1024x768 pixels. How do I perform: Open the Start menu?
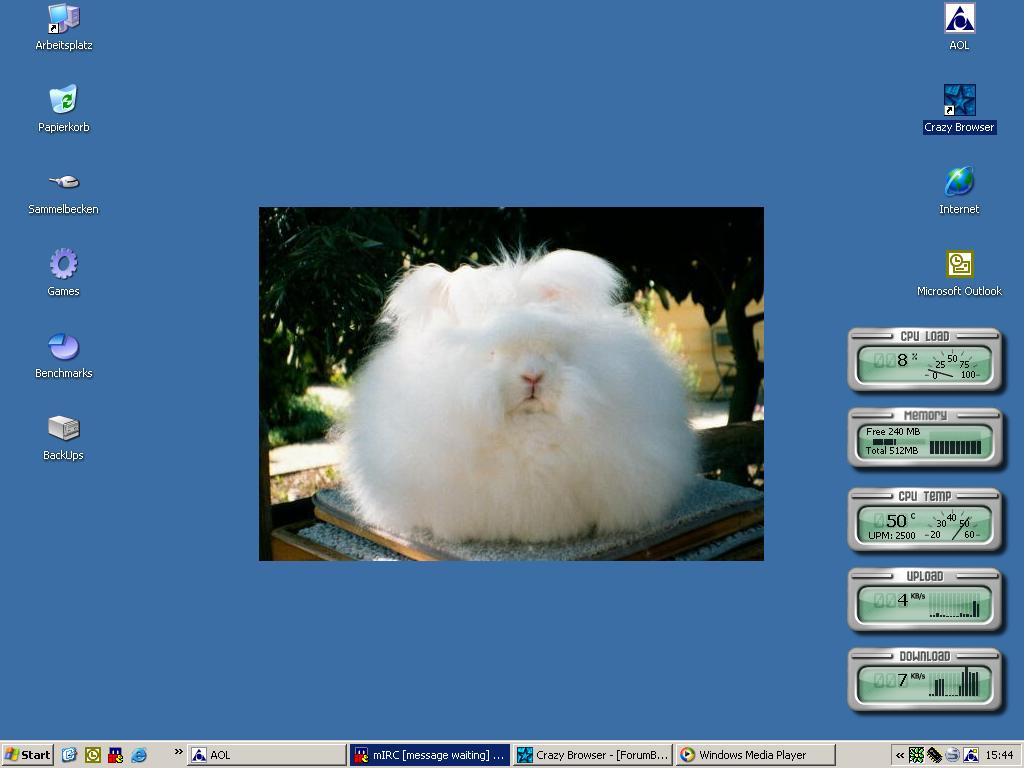(27, 755)
